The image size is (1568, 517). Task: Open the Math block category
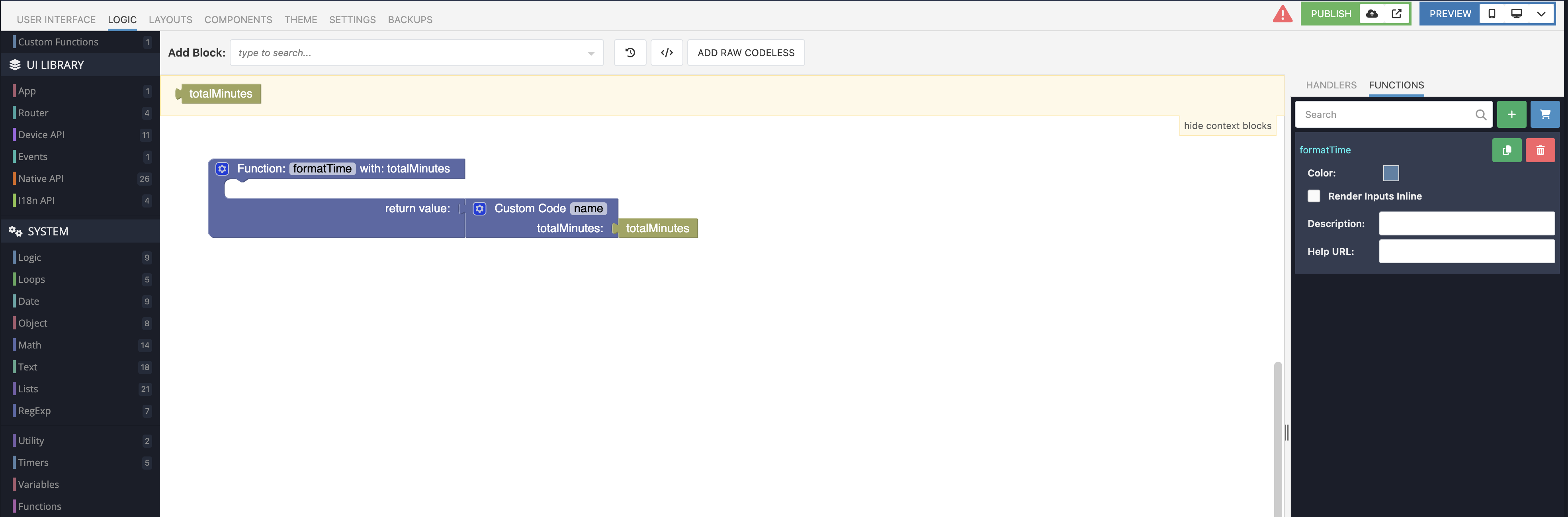[80, 345]
